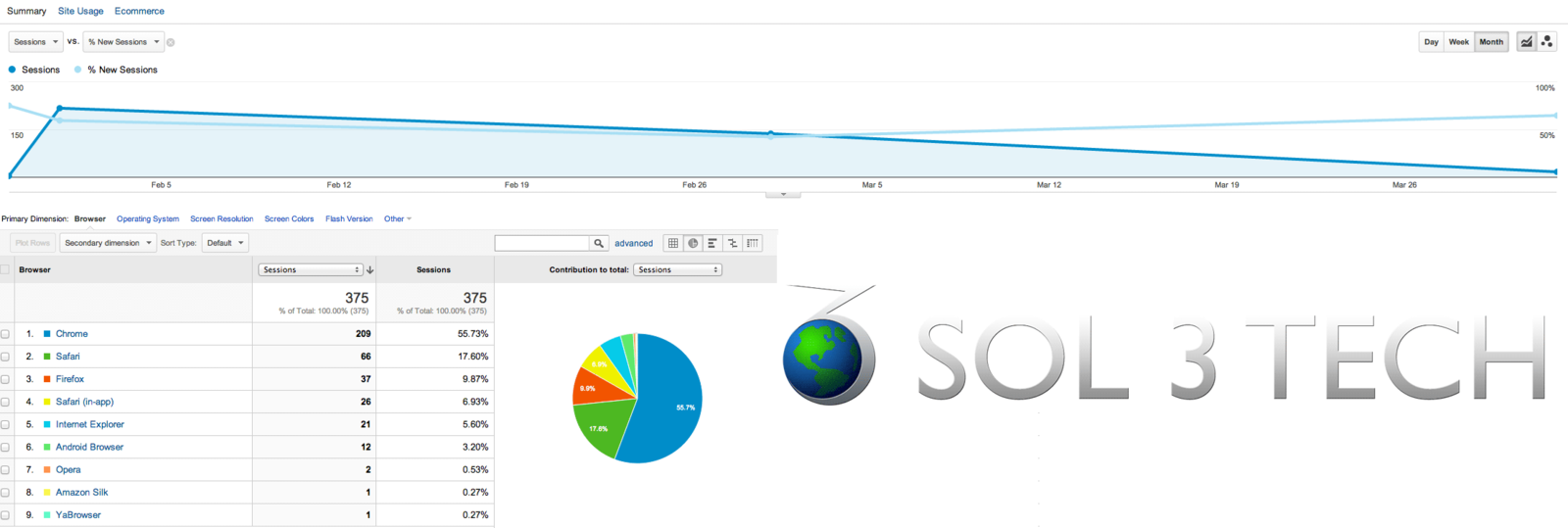This screenshot has height=528, width=1568.
Task: Tick the checkbox for Chrome row
Action: tap(5, 334)
